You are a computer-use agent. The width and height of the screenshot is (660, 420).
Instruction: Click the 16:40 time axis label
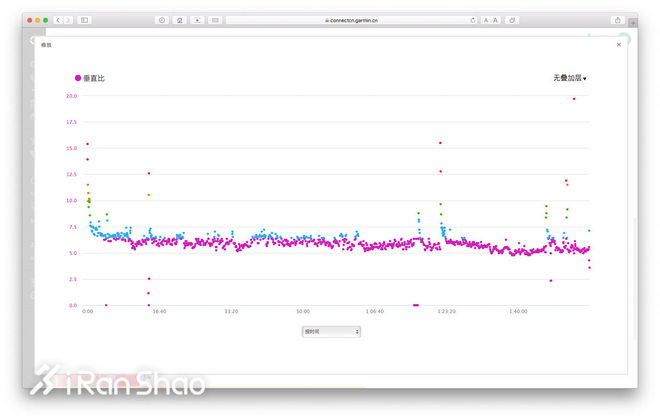(x=159, y=312)
